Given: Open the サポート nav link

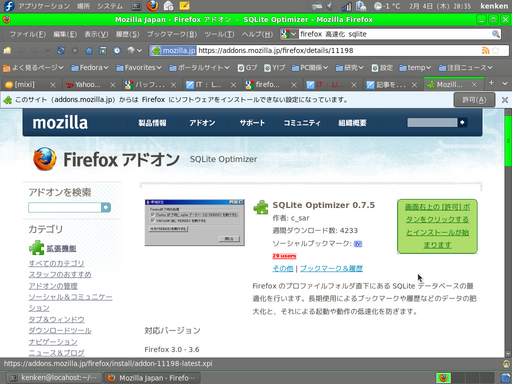Looking at the screenshot, I should (x=252, y=123).
